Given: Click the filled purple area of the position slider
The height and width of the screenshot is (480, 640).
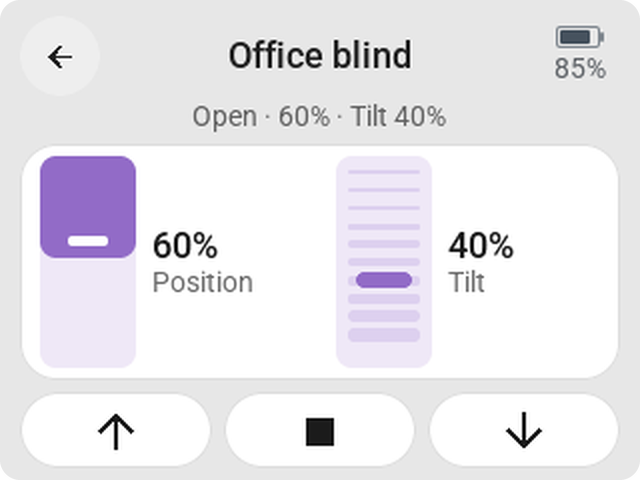Looking at the screenshot, I should point(88,196).
